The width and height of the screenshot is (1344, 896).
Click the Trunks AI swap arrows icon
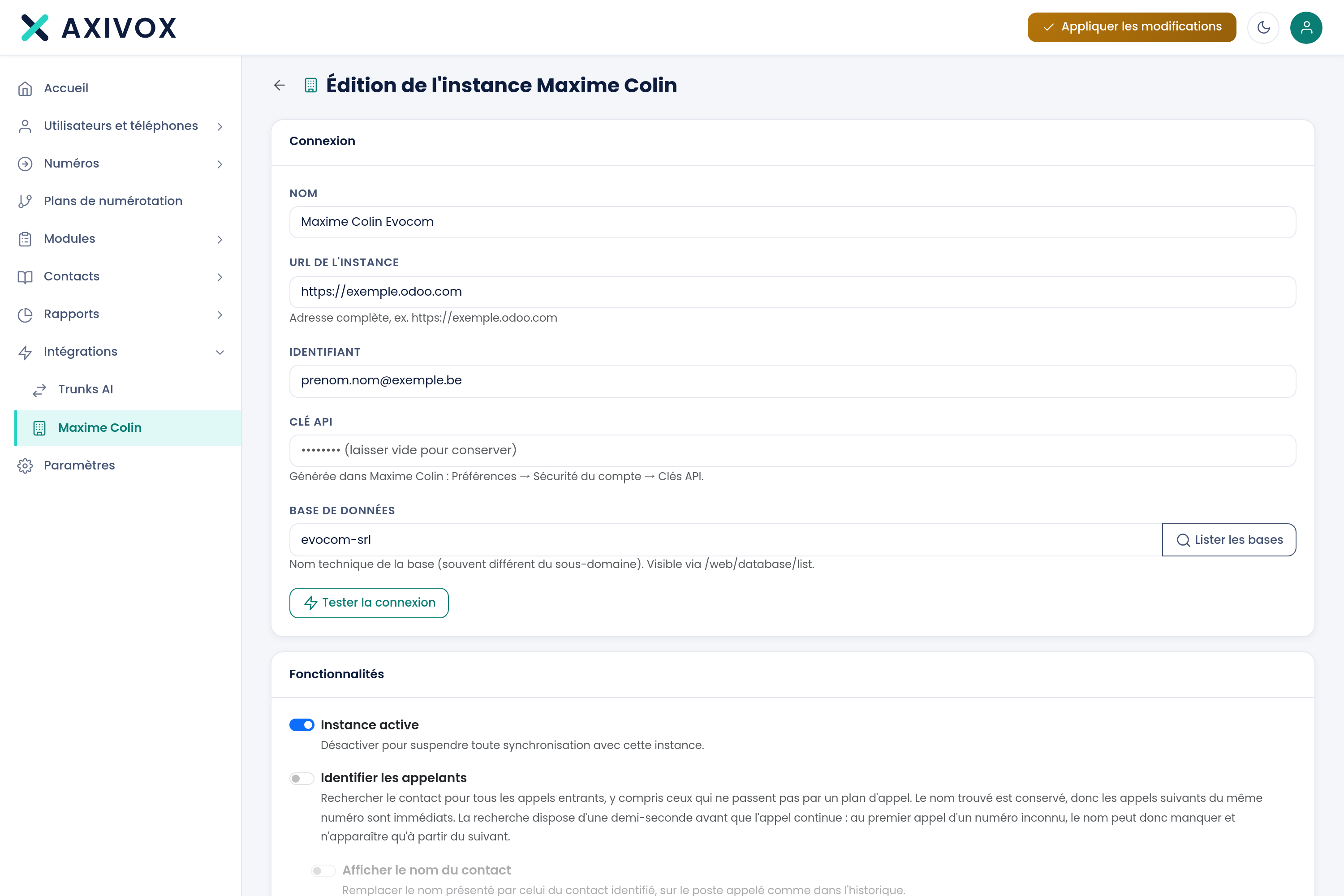(39, 390)
